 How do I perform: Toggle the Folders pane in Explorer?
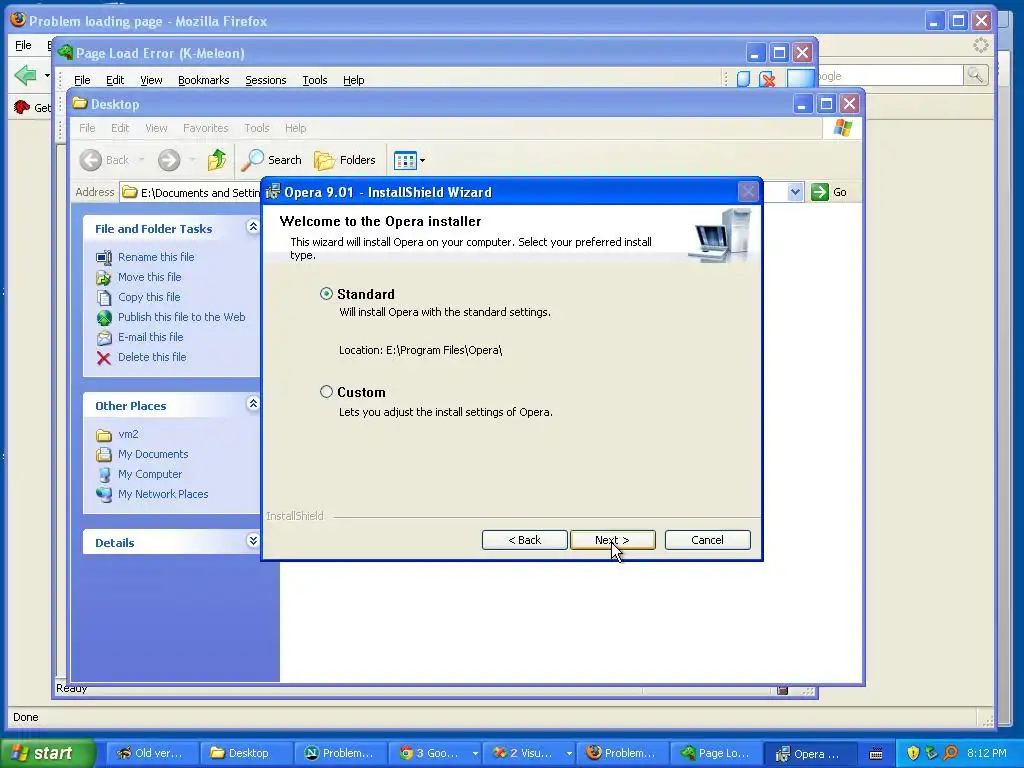pyautogui.click(x=345, y=160)
